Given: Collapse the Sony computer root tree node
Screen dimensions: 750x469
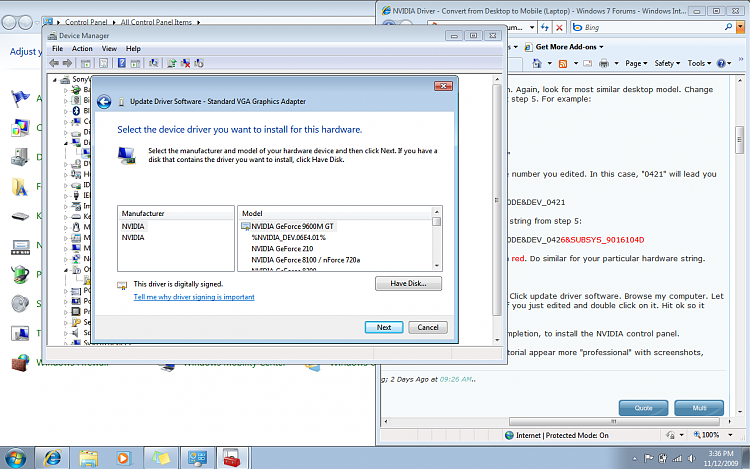Looking at the screenshot, I should click(55, 80).
